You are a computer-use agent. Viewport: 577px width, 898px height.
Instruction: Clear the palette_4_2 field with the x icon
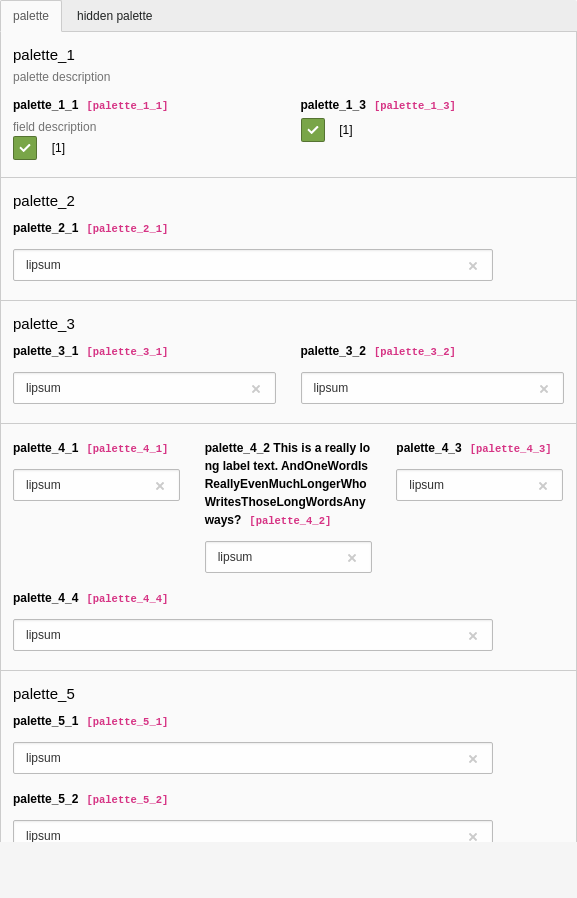(352, 558)
